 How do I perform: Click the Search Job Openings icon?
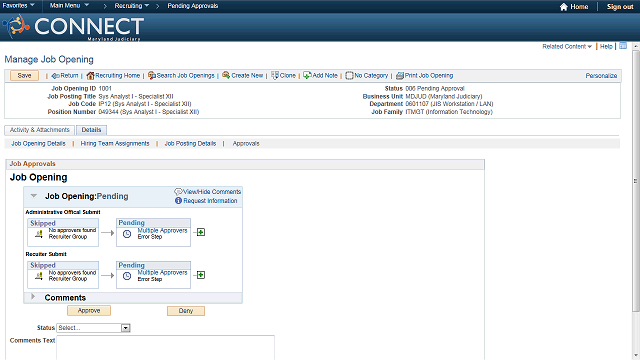(151, 76)
